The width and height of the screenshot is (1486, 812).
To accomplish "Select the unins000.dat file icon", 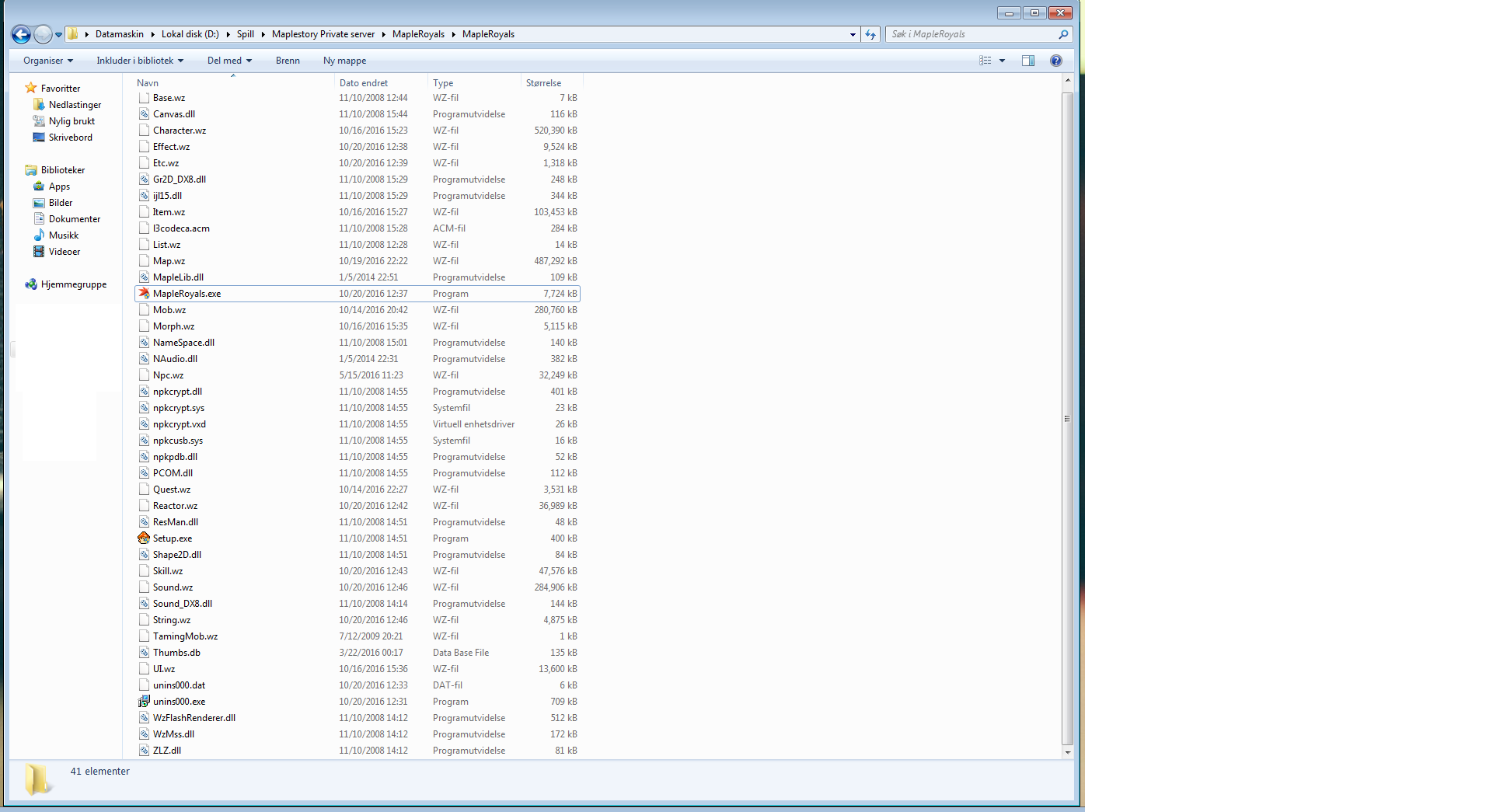I will coord(144,685).
